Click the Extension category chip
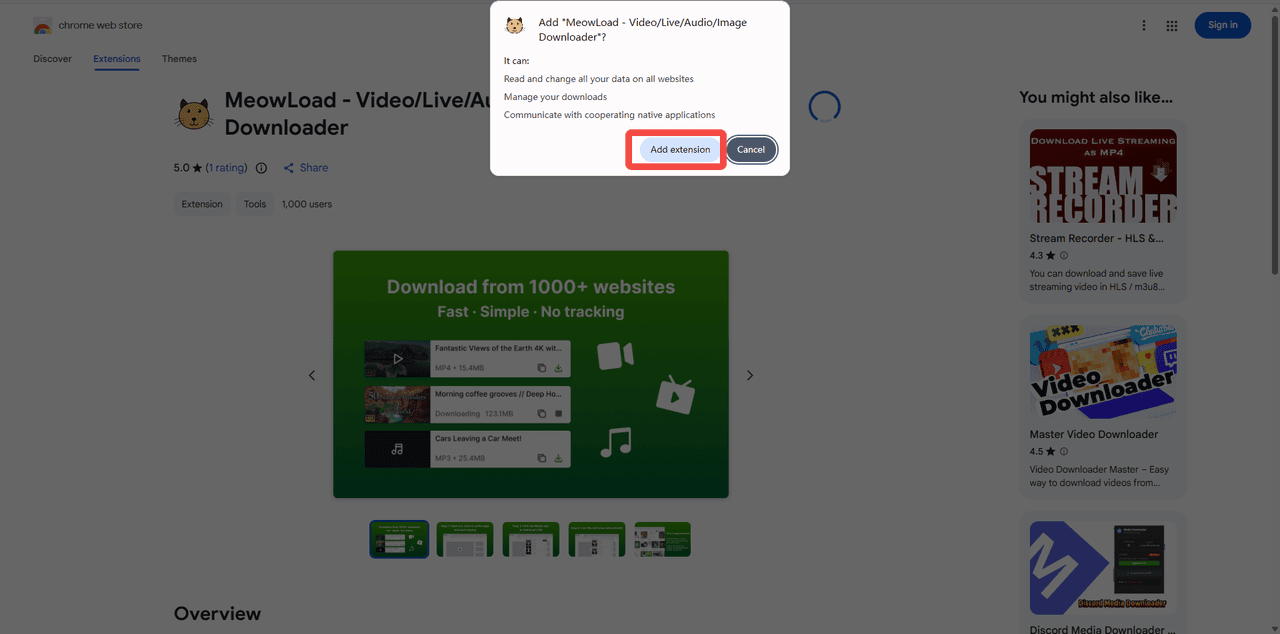 click(202, 204)
